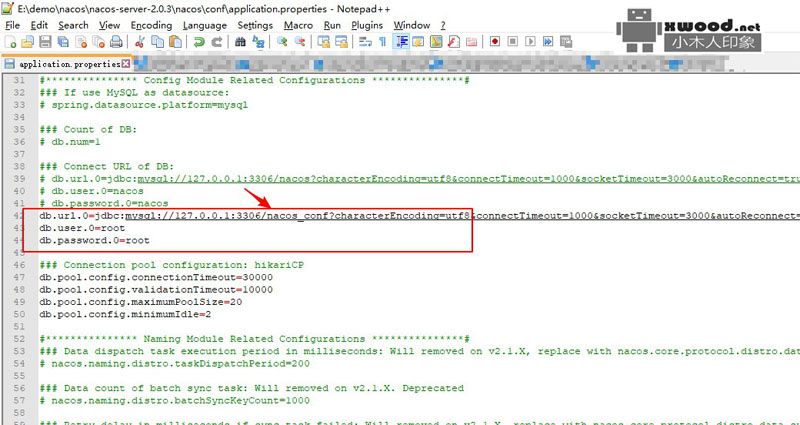Click the New file toolbar icon

tap(11, 42)
